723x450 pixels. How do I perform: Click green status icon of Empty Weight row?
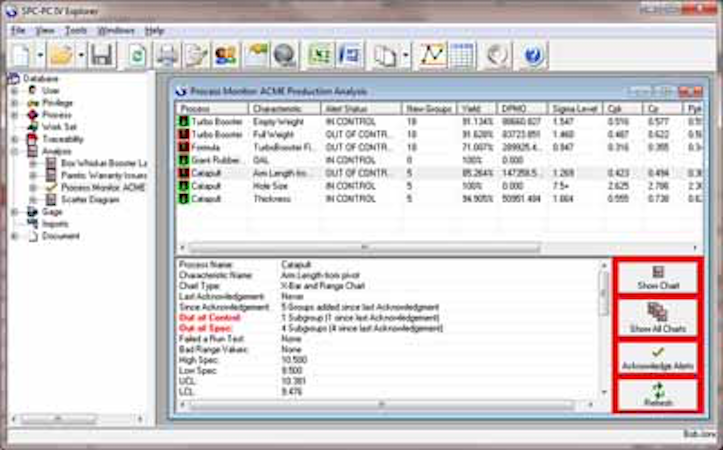pos(184,122)
